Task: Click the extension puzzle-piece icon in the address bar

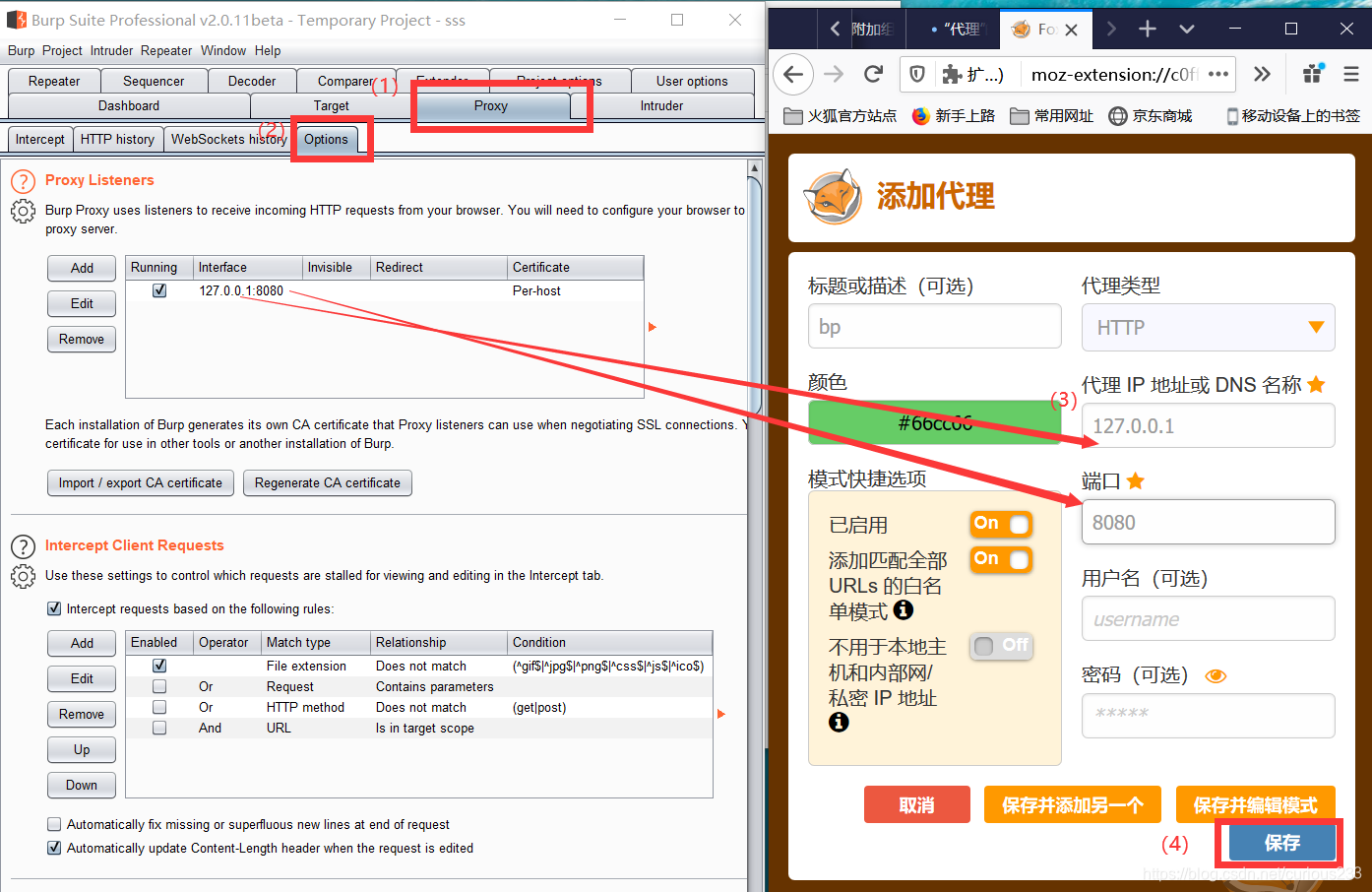Action: pyautogui.click(x=952, y=74)
